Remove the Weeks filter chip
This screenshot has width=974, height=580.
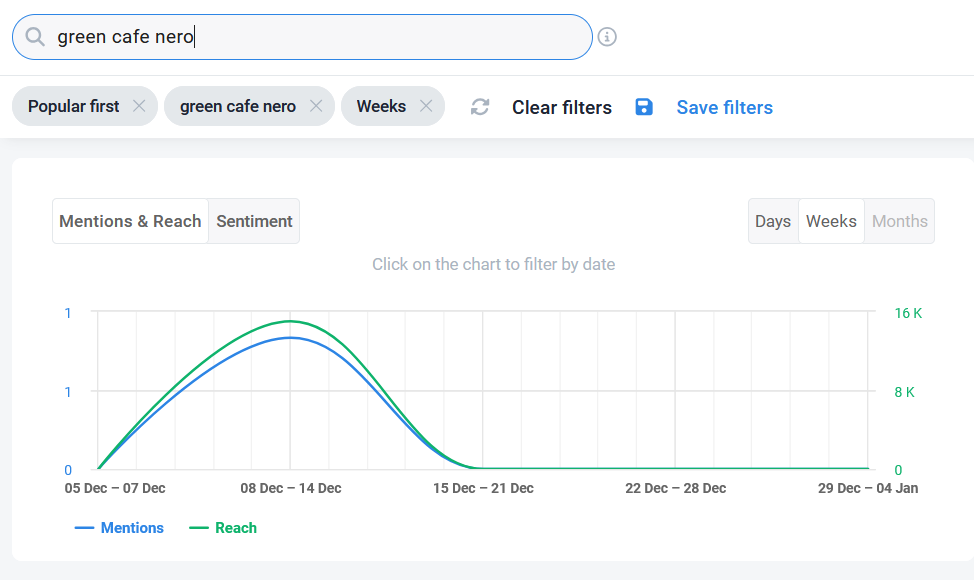click(x=426, y=106)
